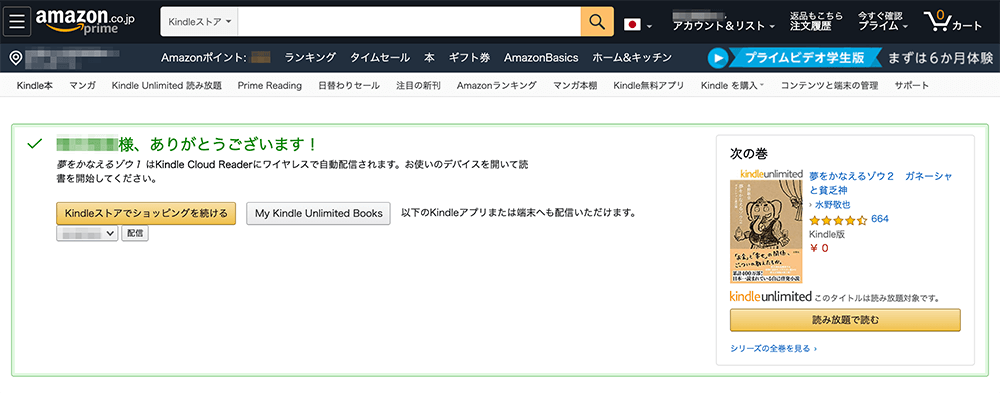The width and height of the screenshot is (1000, 393).
Task: Select the Amazonランキング tab
Action: 497,85
